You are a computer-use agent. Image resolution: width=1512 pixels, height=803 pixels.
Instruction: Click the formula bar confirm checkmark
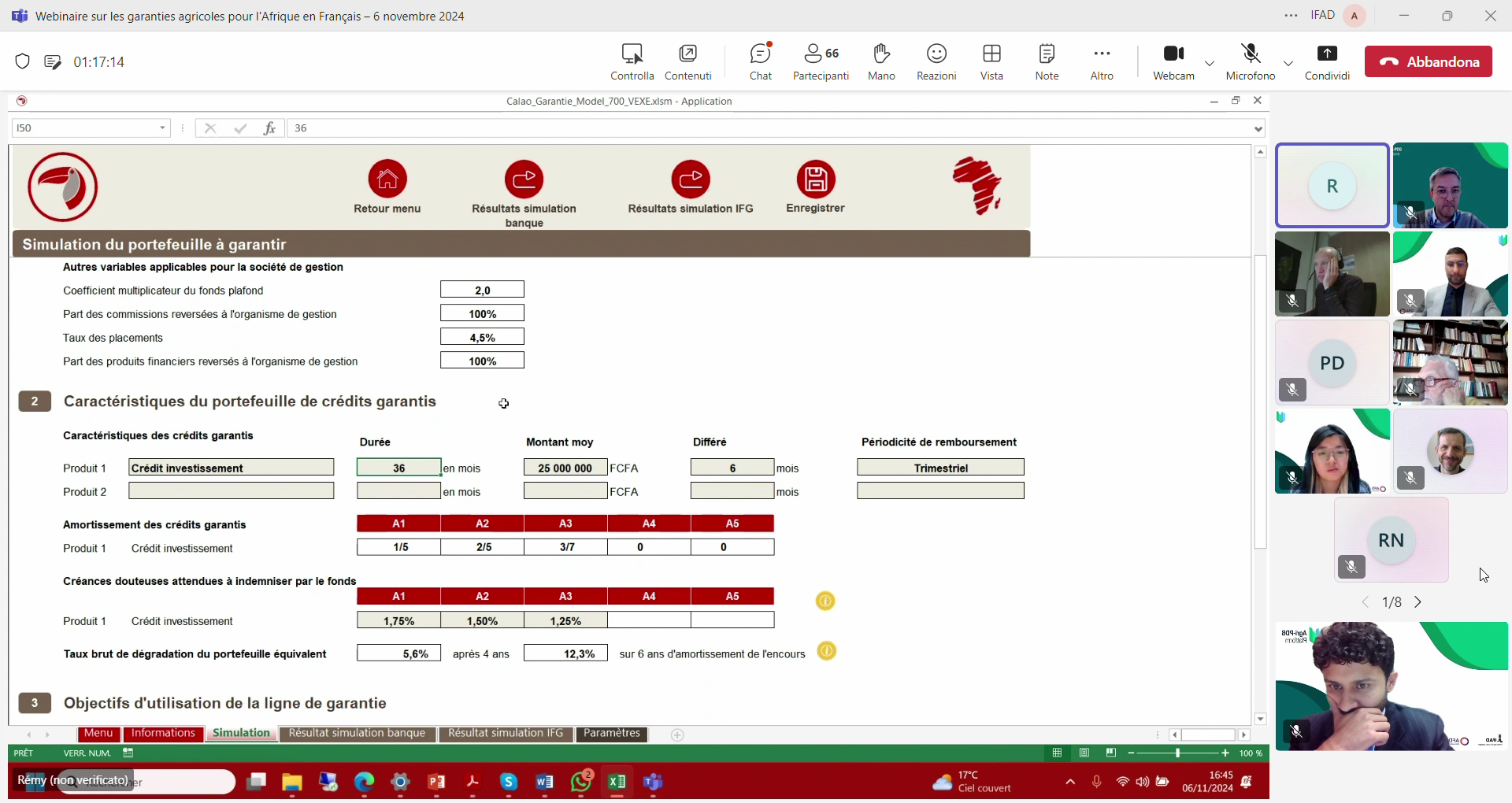tap(240, 128)
